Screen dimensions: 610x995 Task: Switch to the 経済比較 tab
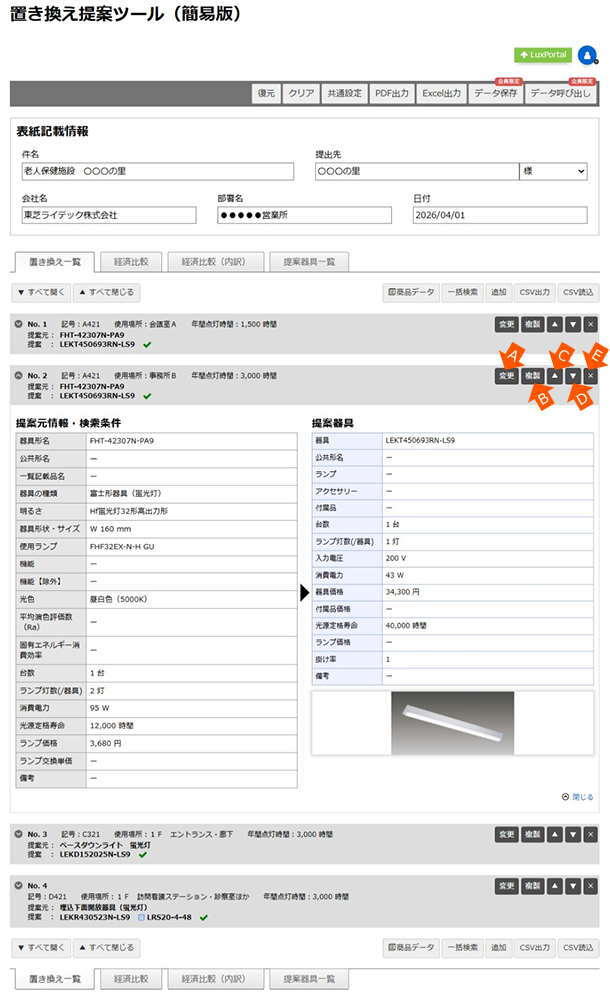[x=131, y=262]
